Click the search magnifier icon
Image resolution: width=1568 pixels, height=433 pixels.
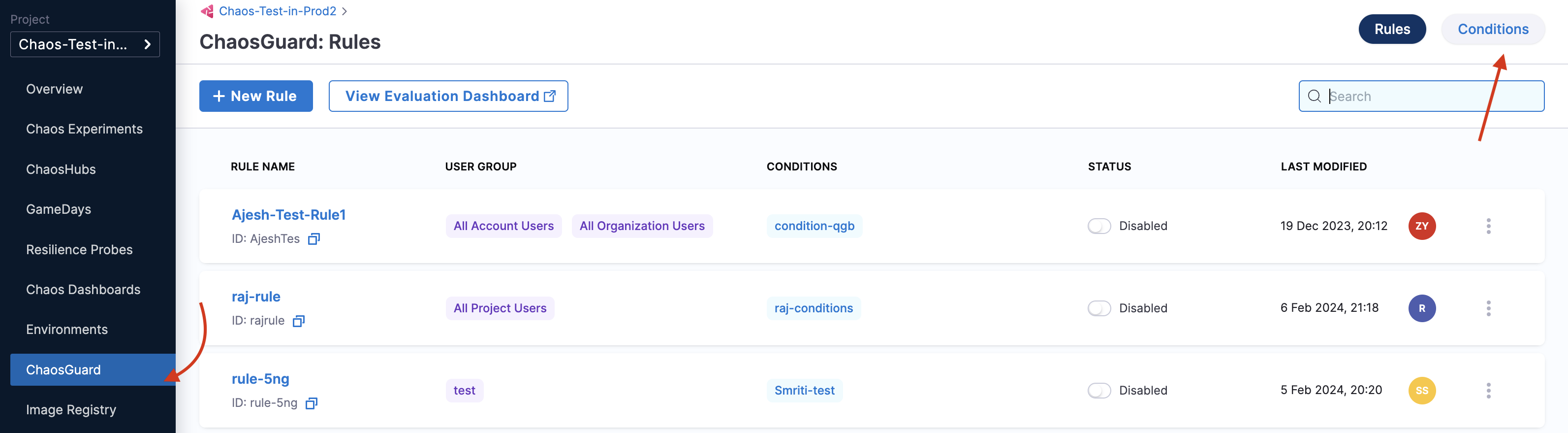1314,96
